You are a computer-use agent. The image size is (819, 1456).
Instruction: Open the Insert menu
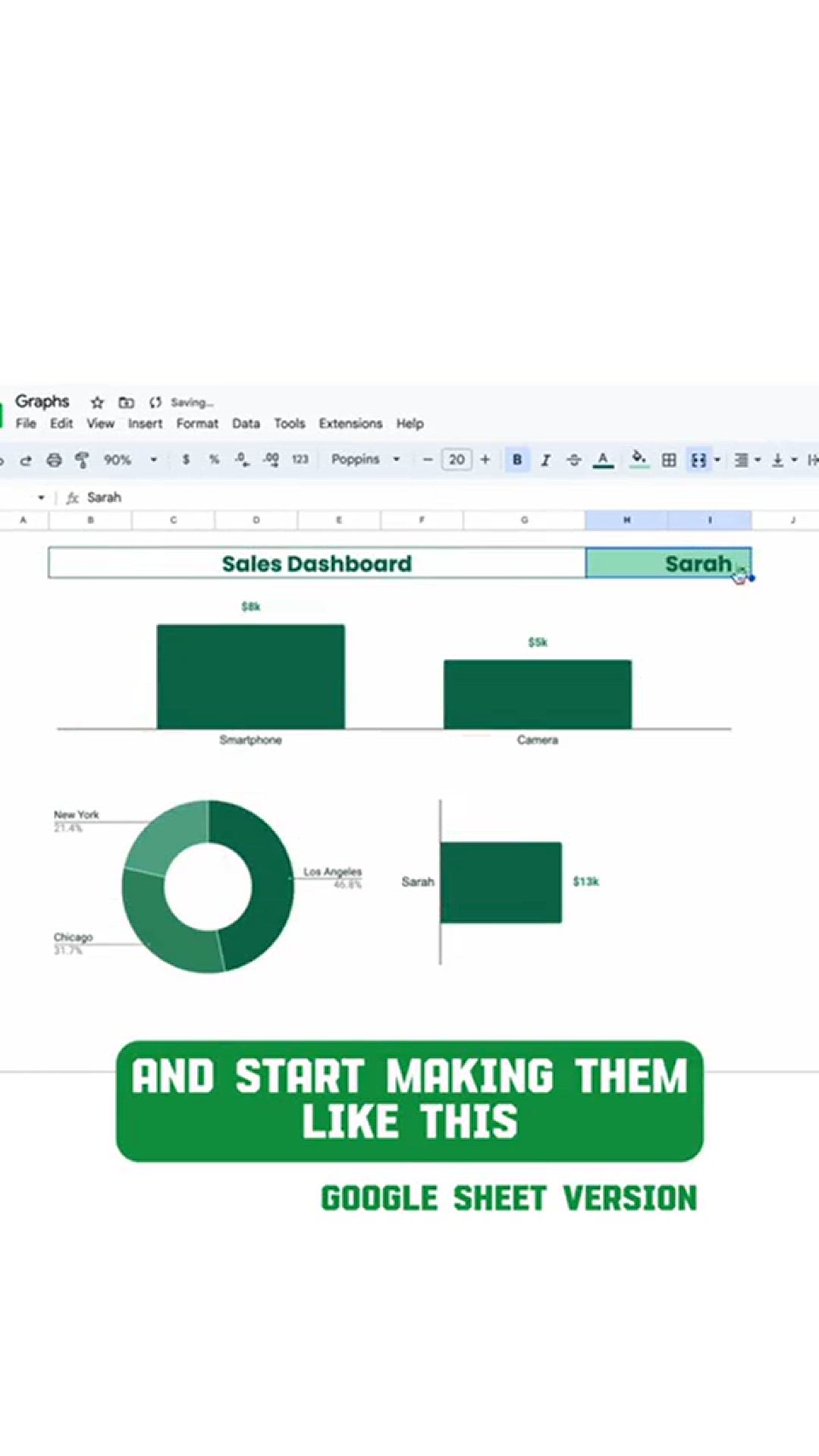145,423
